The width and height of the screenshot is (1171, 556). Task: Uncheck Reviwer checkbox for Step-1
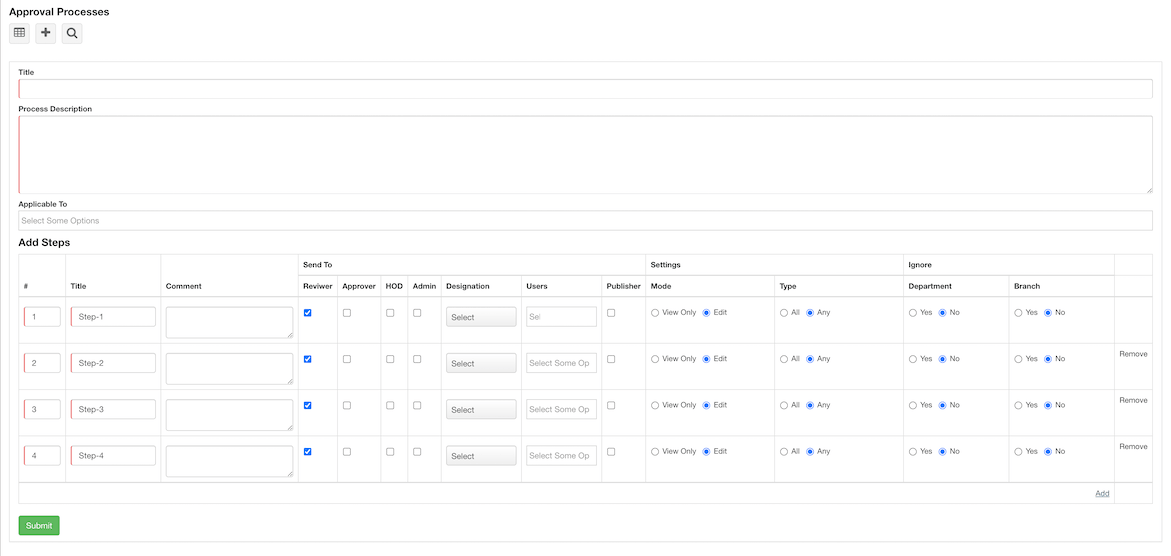(308, 313)
